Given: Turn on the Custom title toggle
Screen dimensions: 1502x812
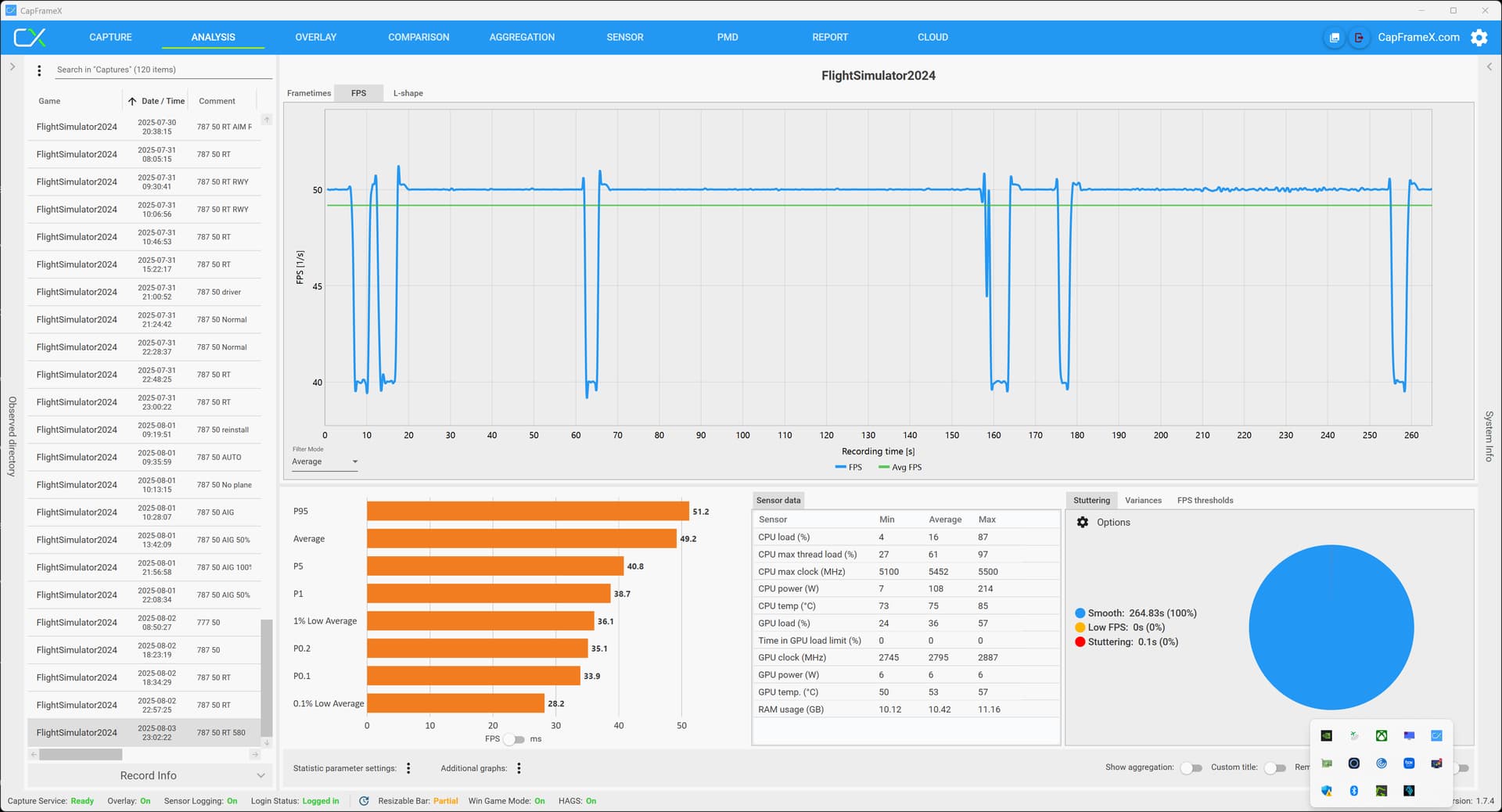Looking at the screenshot, I should click(x=1274, y=768).
